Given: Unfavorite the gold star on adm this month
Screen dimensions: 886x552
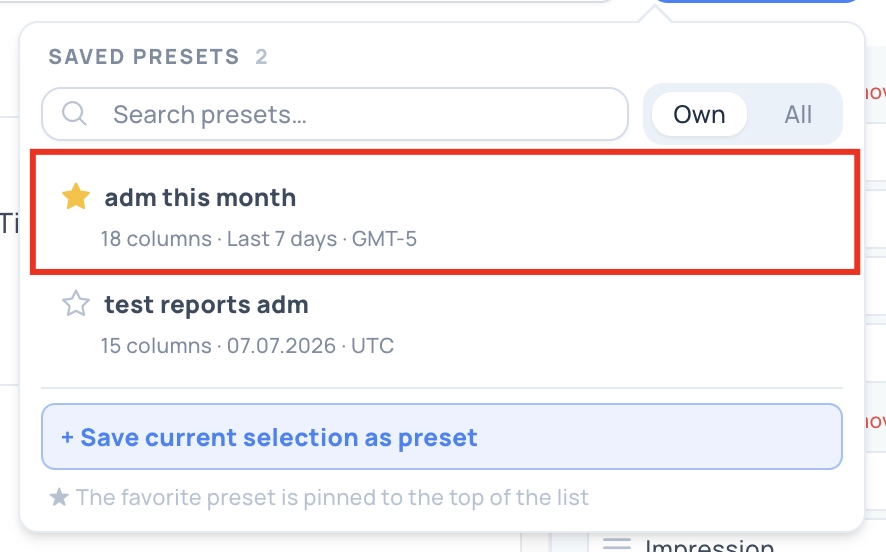Looking at the screenshot, I should pyautogui.click(x=76, y=197).
